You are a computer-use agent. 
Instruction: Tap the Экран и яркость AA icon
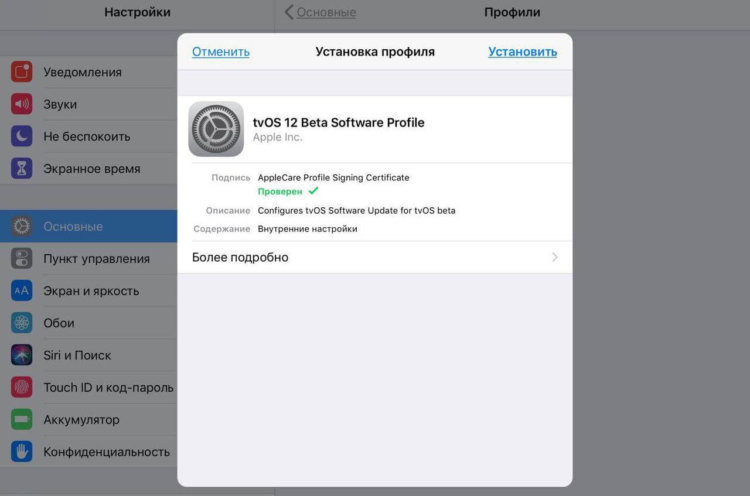(x=22, y=290)
